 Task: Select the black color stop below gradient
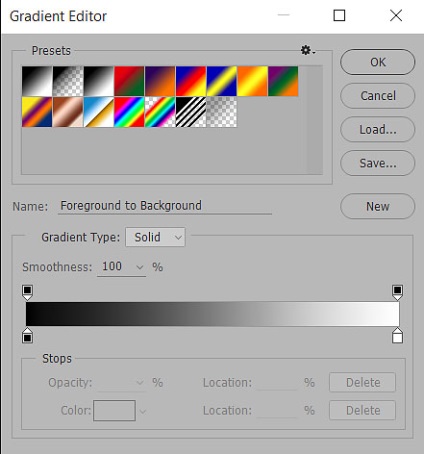(27, 336)
